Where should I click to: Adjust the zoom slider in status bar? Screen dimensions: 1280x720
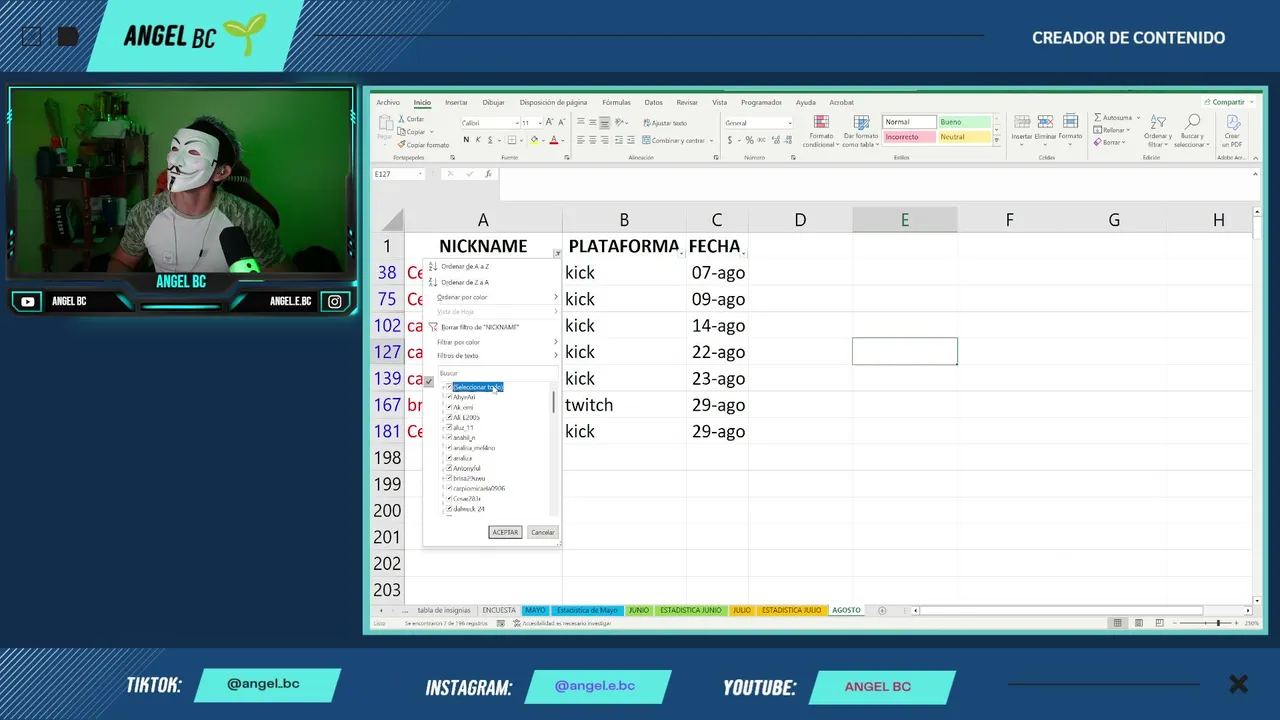tap(1218, 623)
